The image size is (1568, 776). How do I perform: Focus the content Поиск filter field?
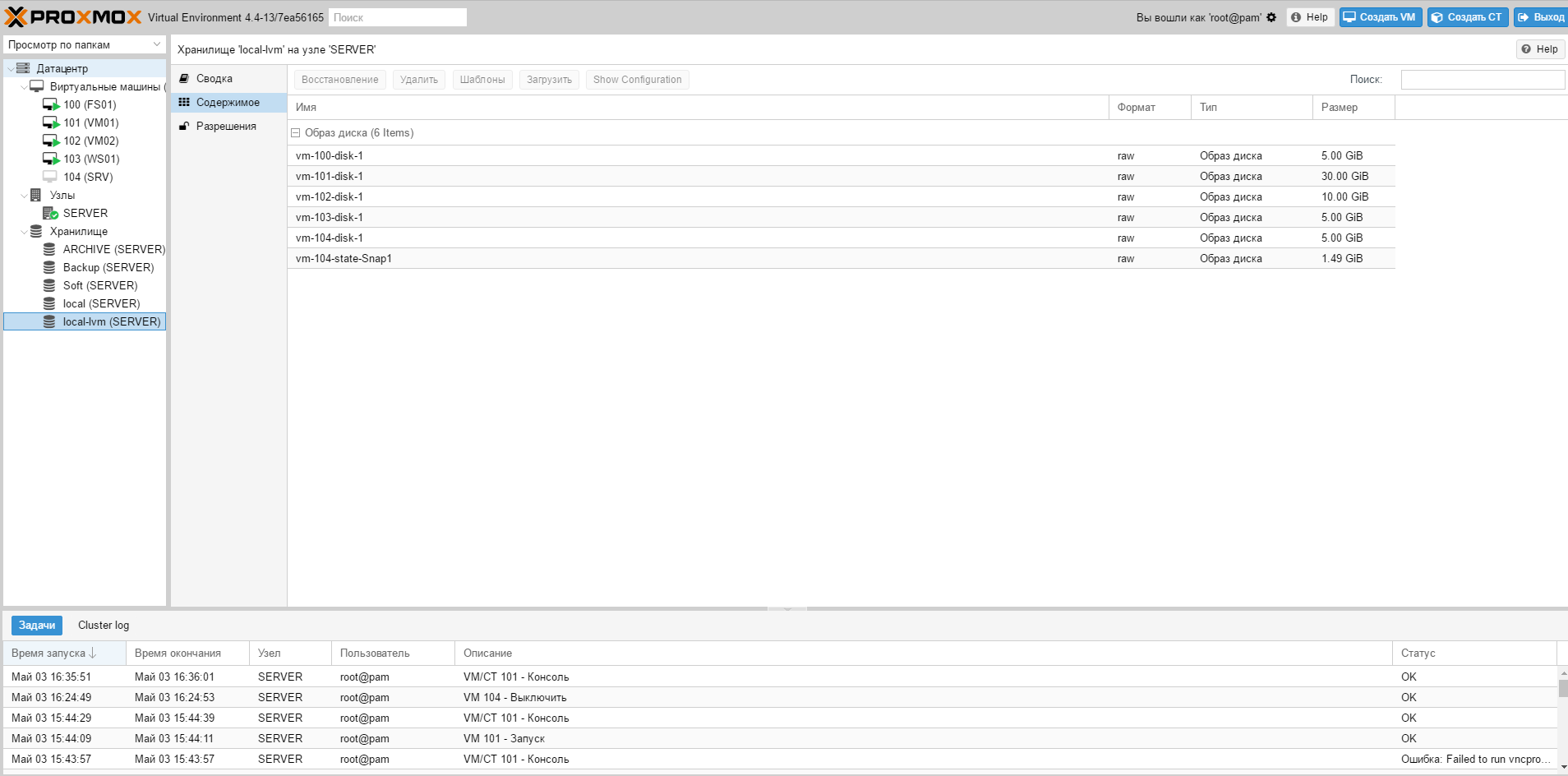(1483, 80)
